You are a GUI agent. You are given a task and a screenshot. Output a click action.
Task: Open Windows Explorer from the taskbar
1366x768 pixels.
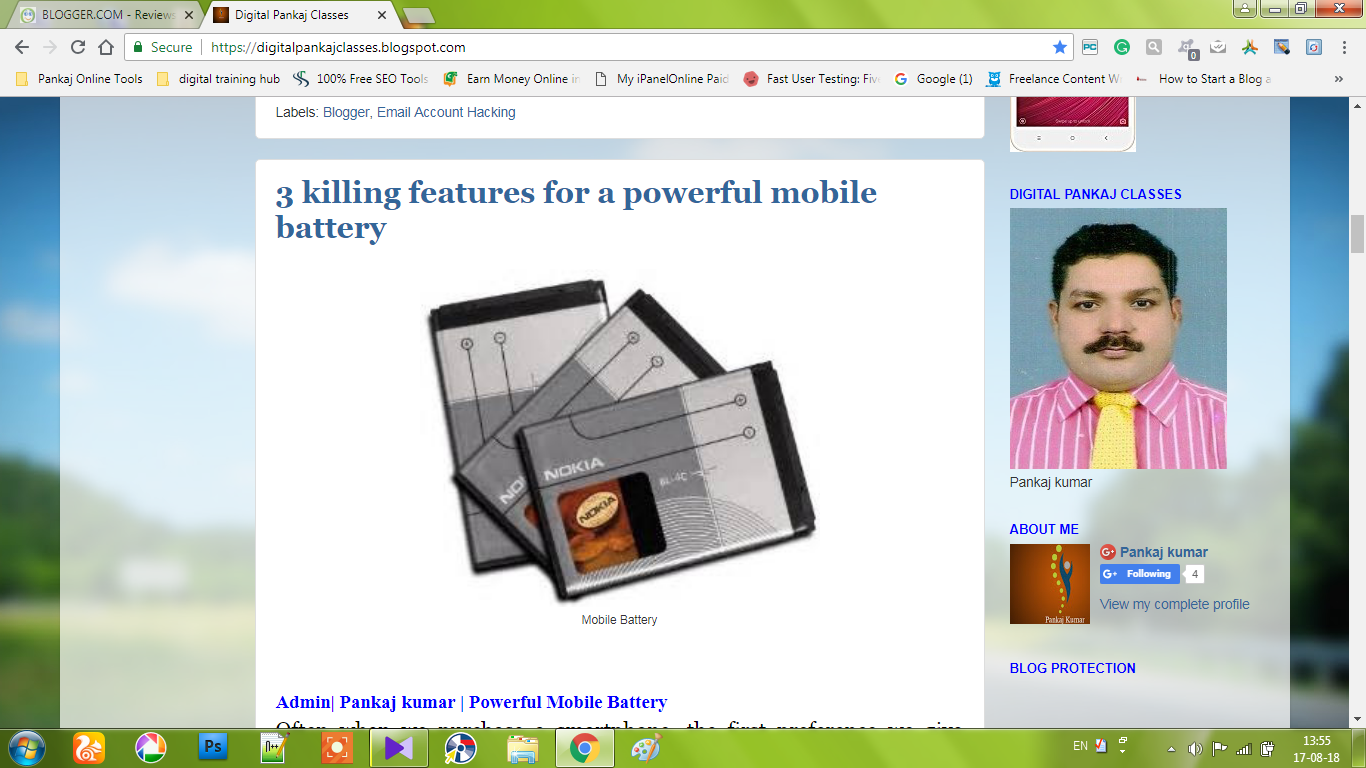[x=523, y=748]
